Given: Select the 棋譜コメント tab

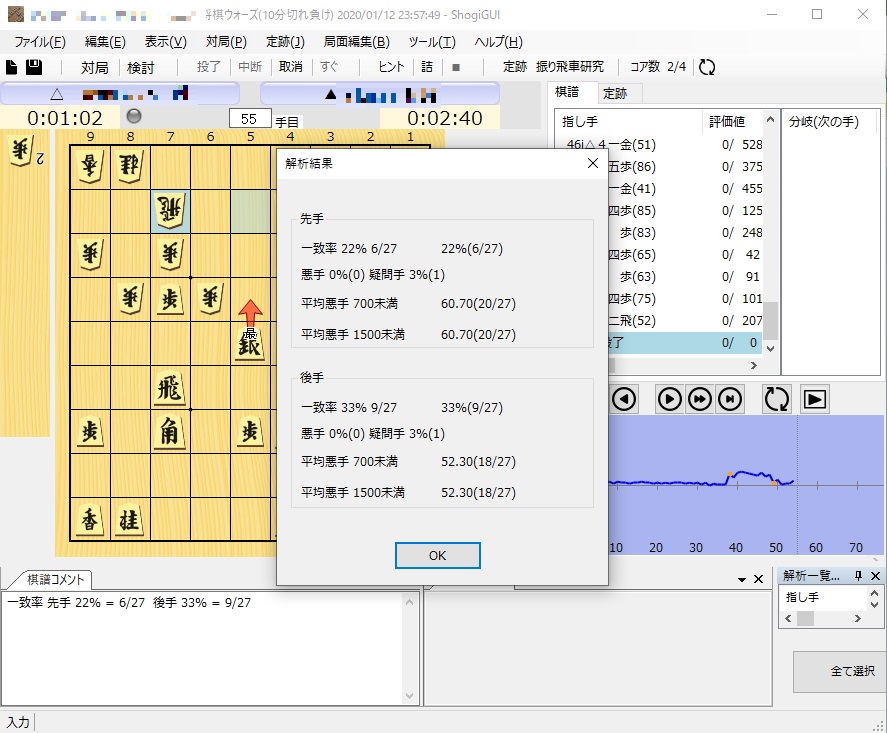Looking at the screenshot, I should pyautogui.click(x=55, y=579).
